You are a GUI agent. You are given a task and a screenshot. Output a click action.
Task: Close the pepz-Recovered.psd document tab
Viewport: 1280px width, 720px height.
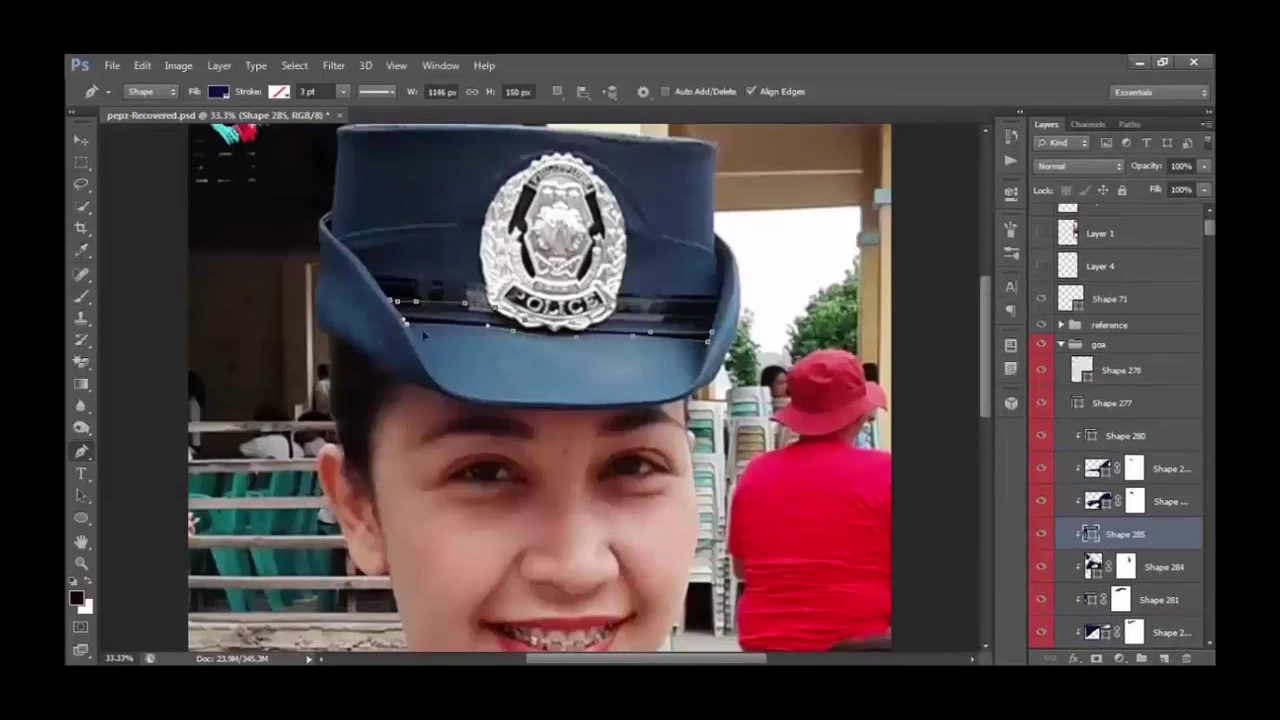coord(340,116)
